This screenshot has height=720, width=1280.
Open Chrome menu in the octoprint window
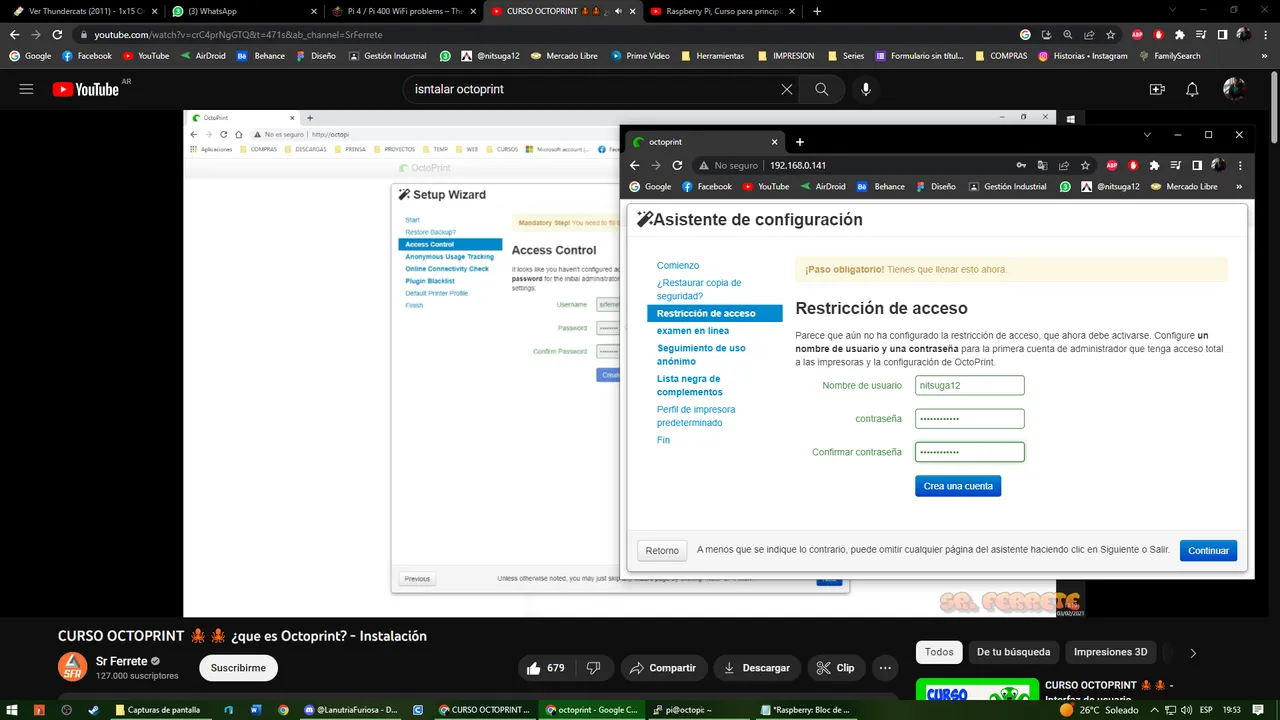(1239, 165)
